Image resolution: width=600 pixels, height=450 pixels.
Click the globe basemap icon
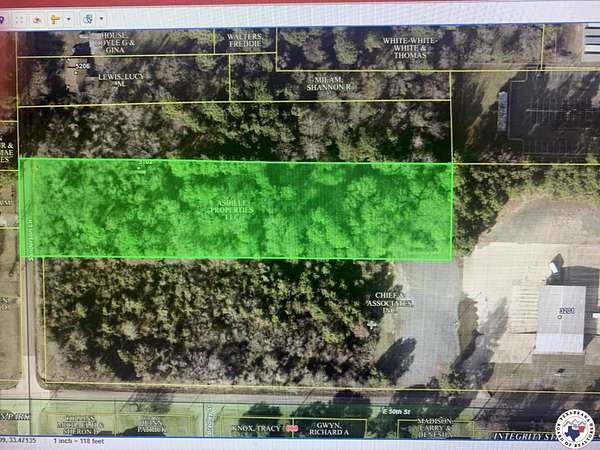click(x=88, y=18)
